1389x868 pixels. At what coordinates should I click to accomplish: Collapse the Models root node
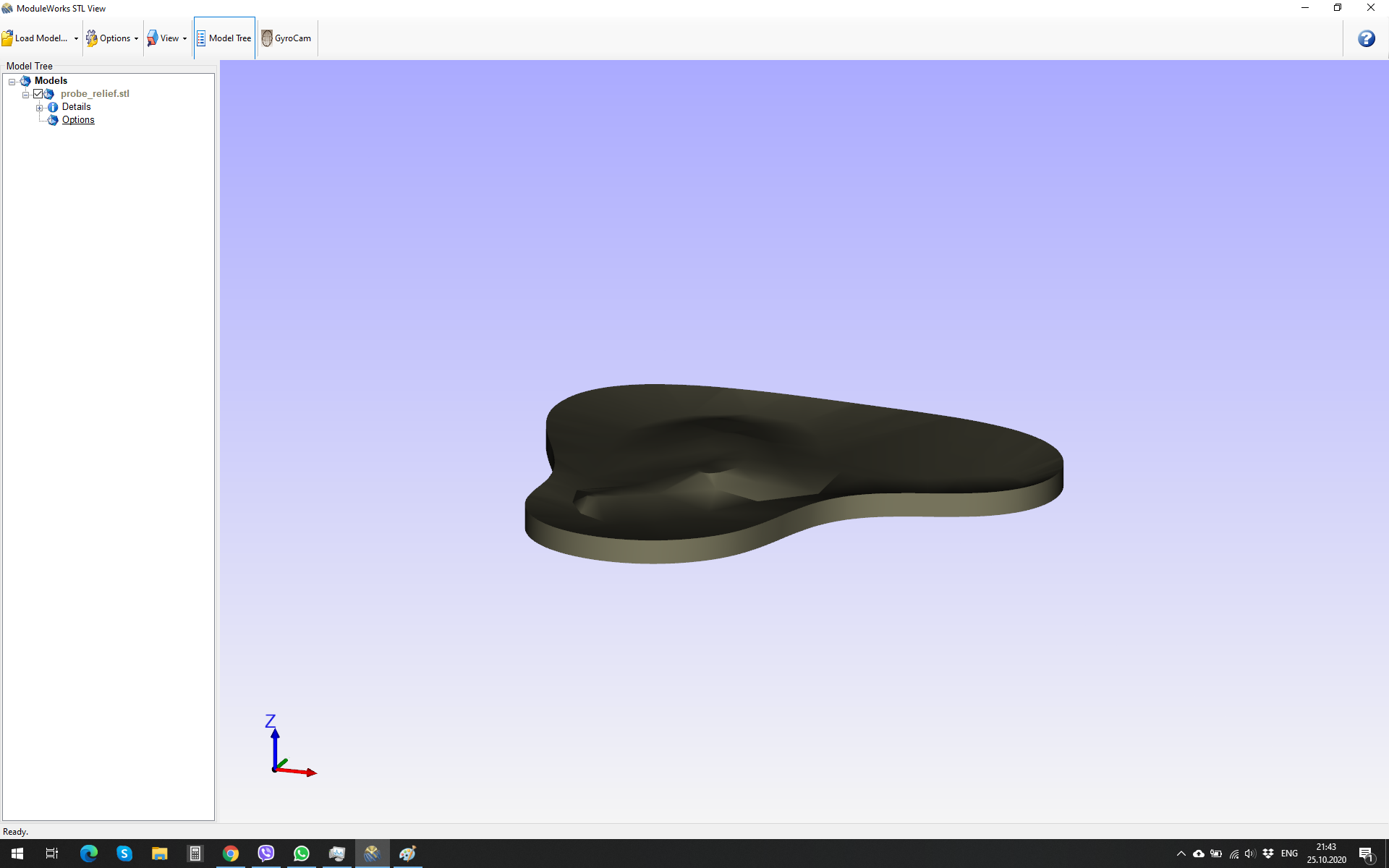pos(12,81)
